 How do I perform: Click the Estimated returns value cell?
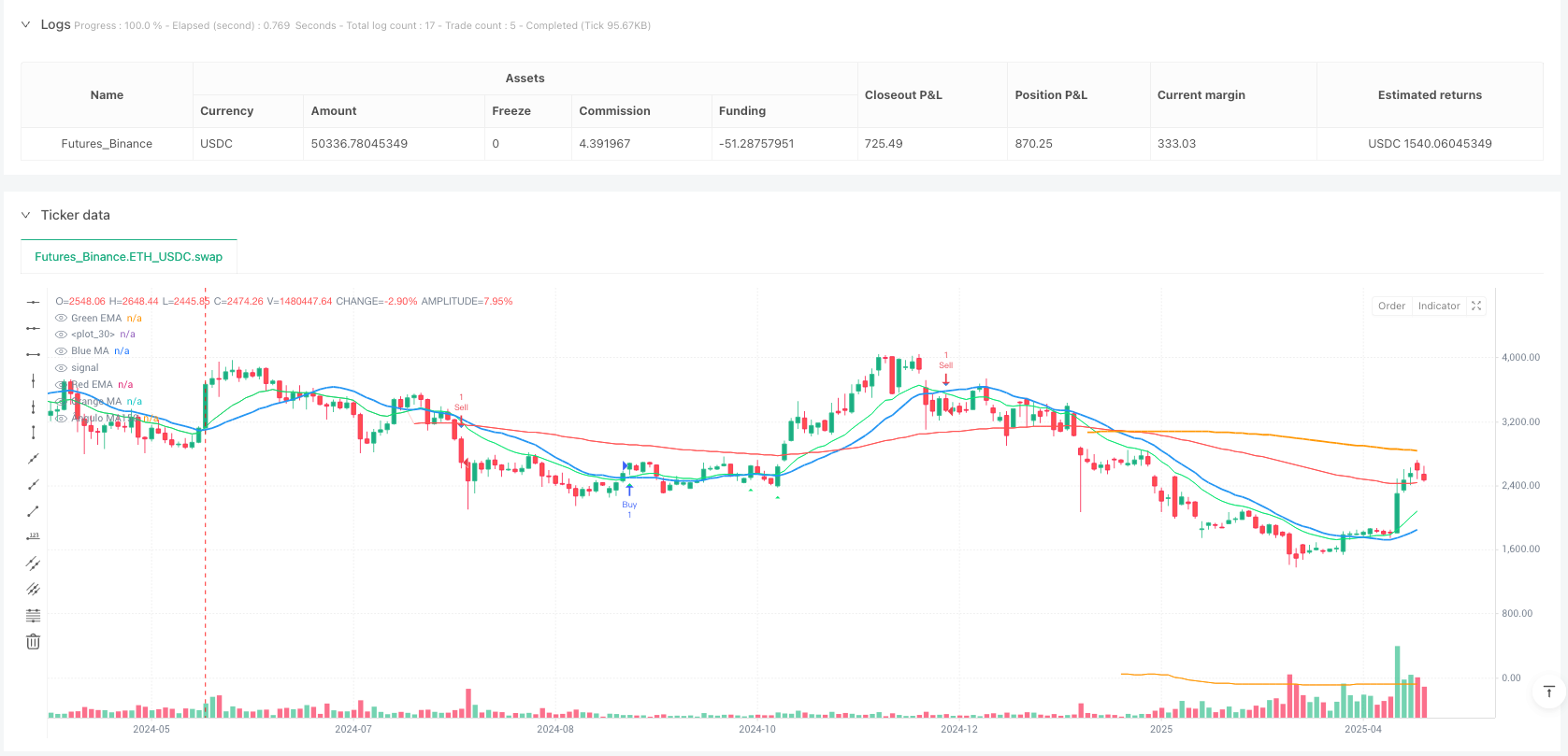1430,144
